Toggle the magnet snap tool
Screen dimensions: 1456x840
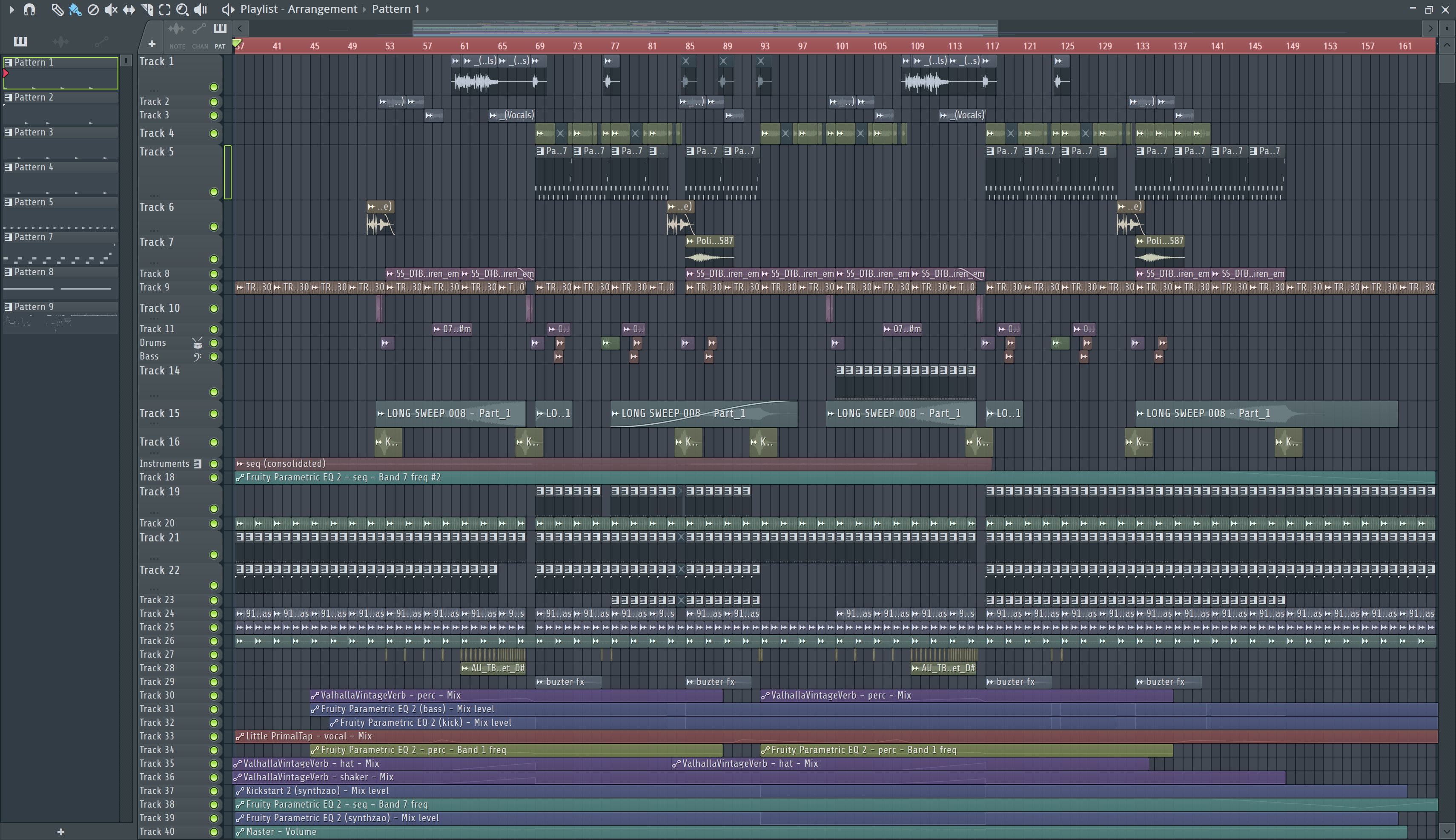(x=29, y=9)
